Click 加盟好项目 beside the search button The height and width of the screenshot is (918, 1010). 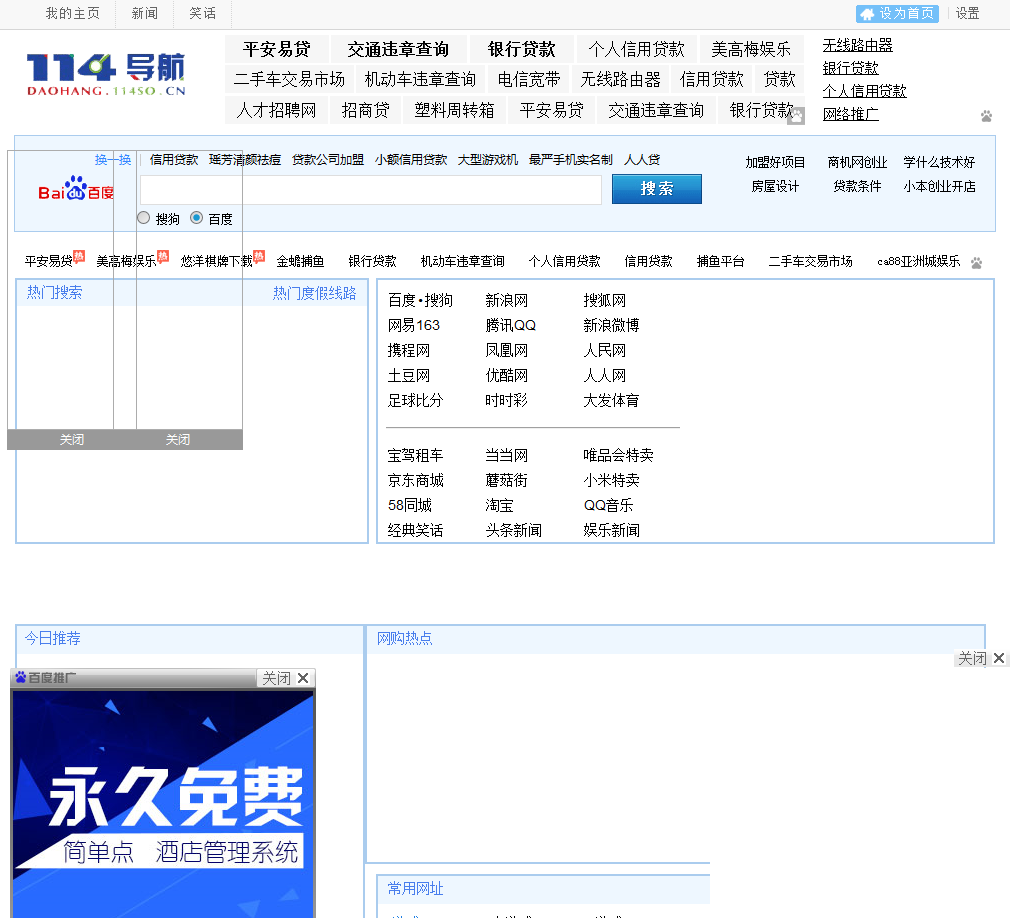coord(776,162)
